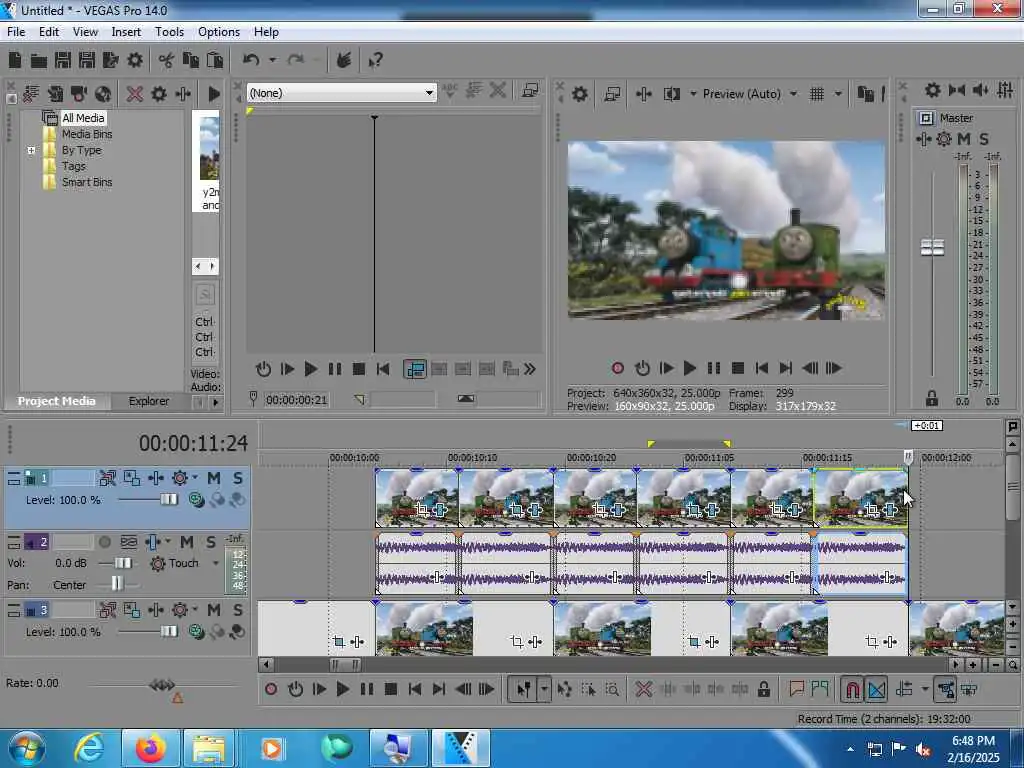The height and width of the screenshot is (768, 1024).
Task: Undo the last action
Action: (x=251, y=60)
